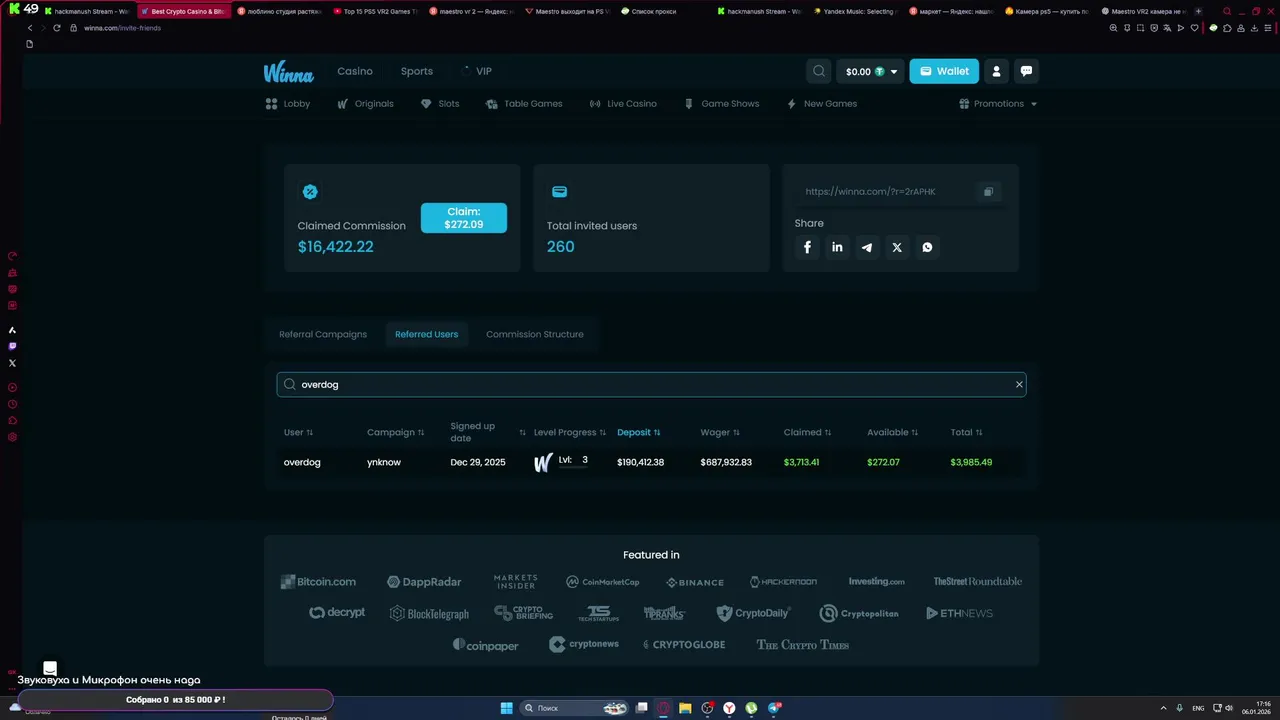Viewport: 1280px width, 720px height.
Task: Switch to Referral Campaigns tab
Action: (323, 334)
